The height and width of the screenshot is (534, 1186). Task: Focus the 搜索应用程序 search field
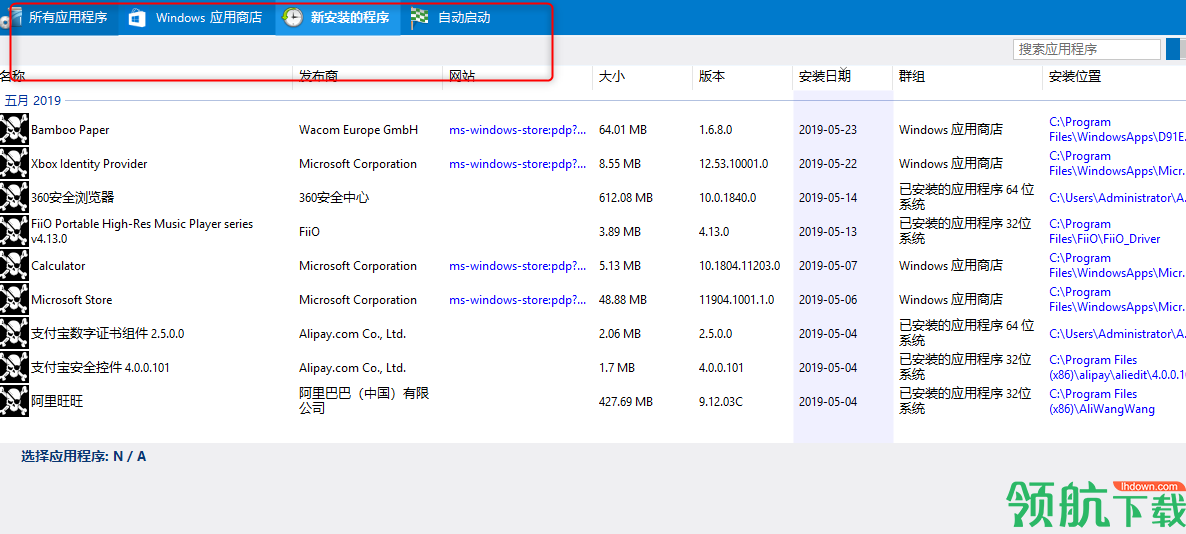1086,49
